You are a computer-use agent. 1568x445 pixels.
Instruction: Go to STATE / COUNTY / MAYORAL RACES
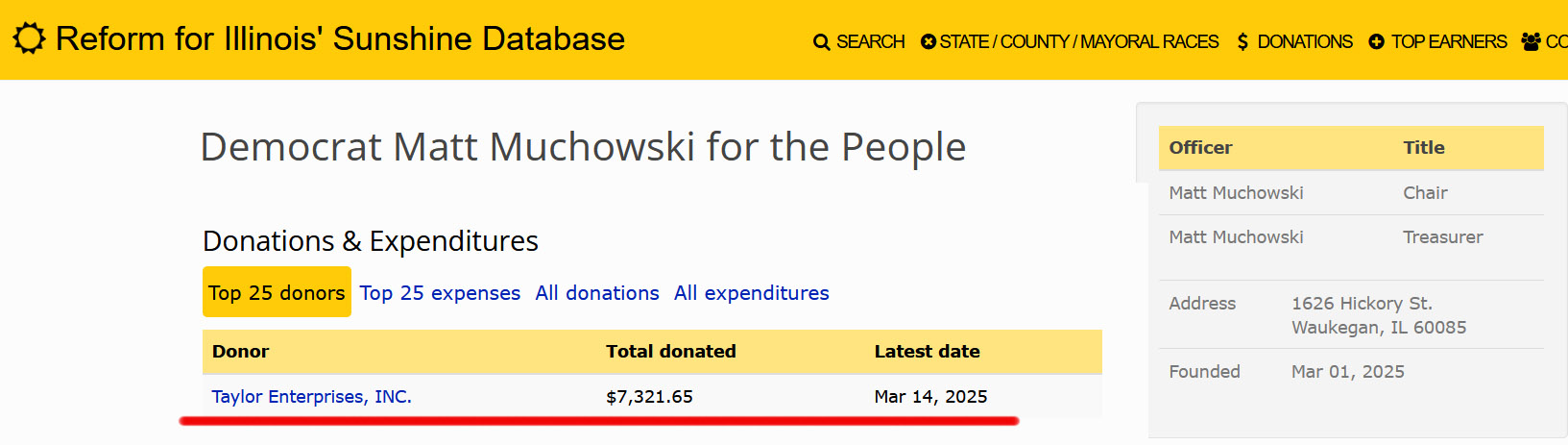coord(1079,41)
